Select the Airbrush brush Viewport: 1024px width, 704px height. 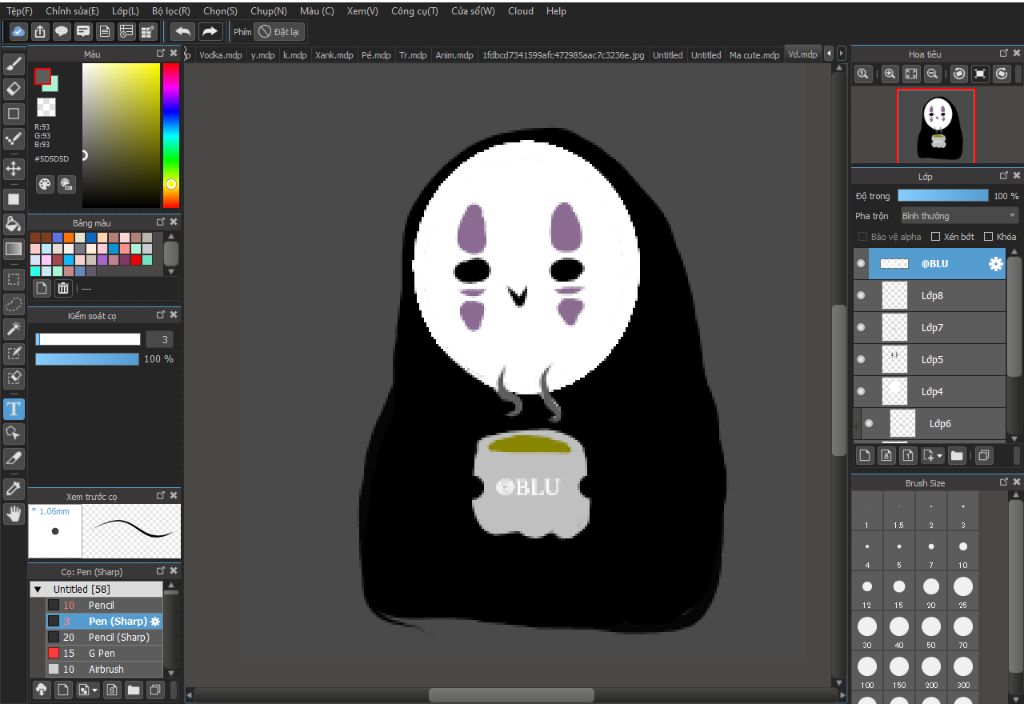104,669
